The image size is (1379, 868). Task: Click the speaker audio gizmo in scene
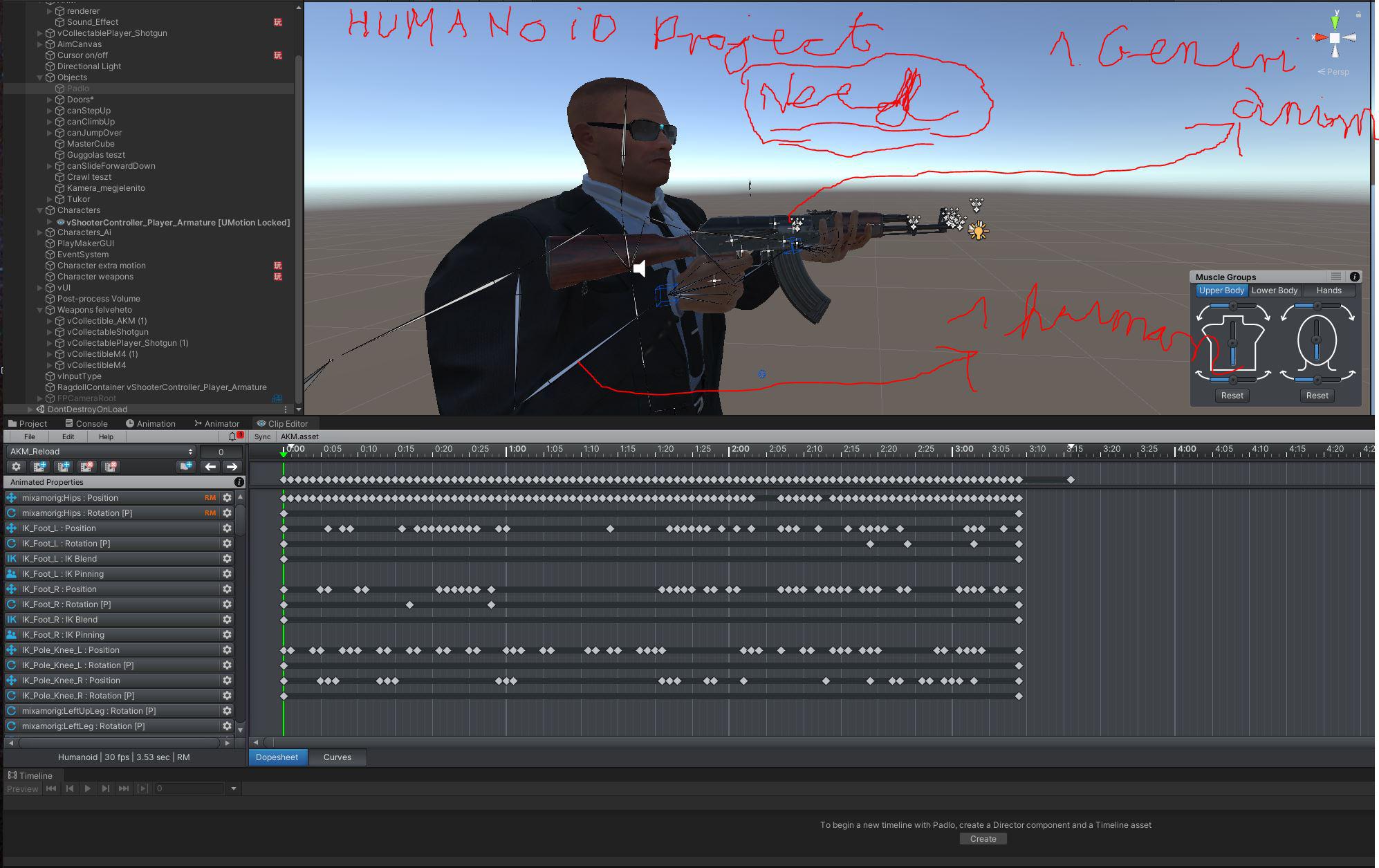coord(640,268)
